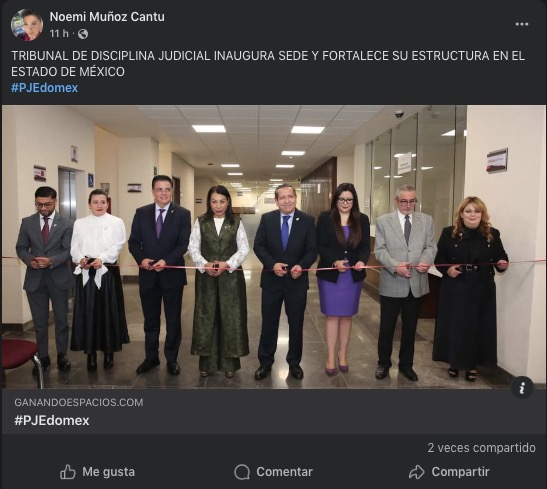Click the man in light gray blazer in photo
Viewport: 547px width, 489px height.
404,282
